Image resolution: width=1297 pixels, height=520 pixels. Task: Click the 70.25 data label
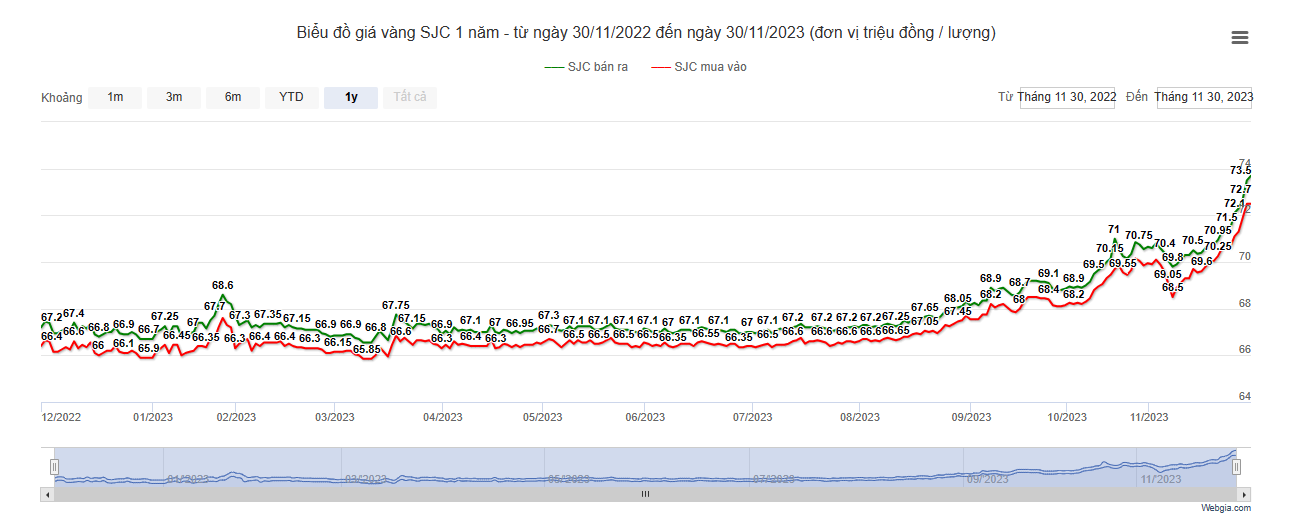pos(1218,246)
